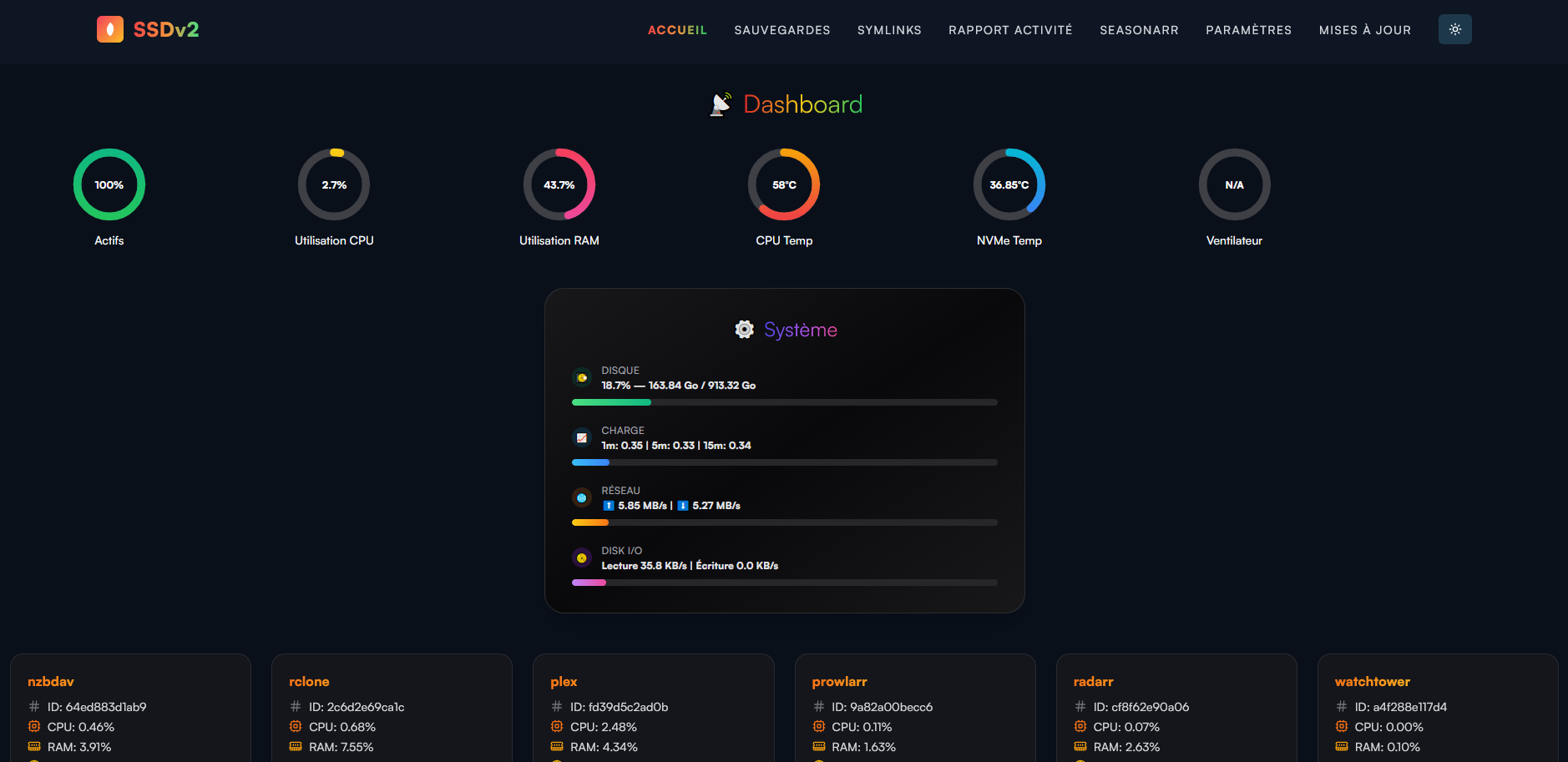Go to the Symlinks page
The image size is (1568, 762).
[889, 30]
